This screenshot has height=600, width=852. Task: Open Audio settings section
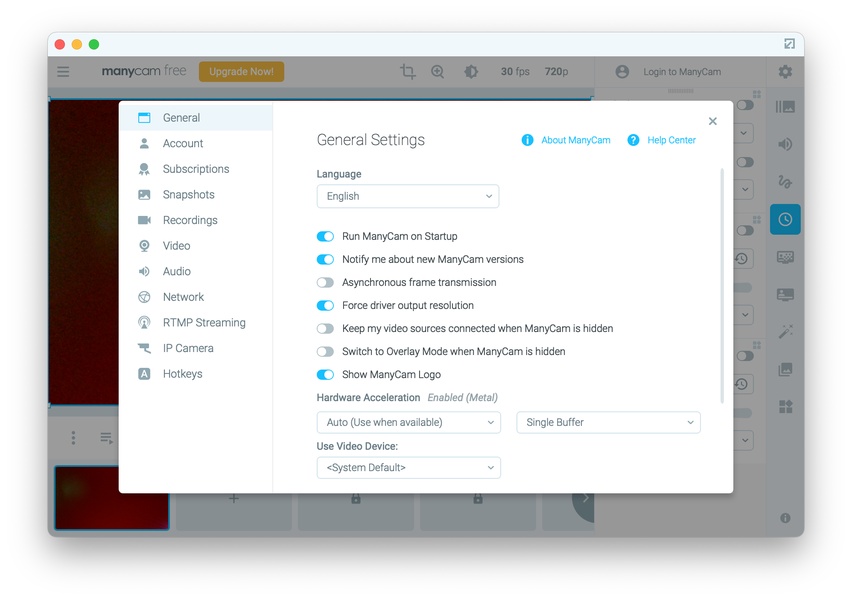click(x=196, y=271)
